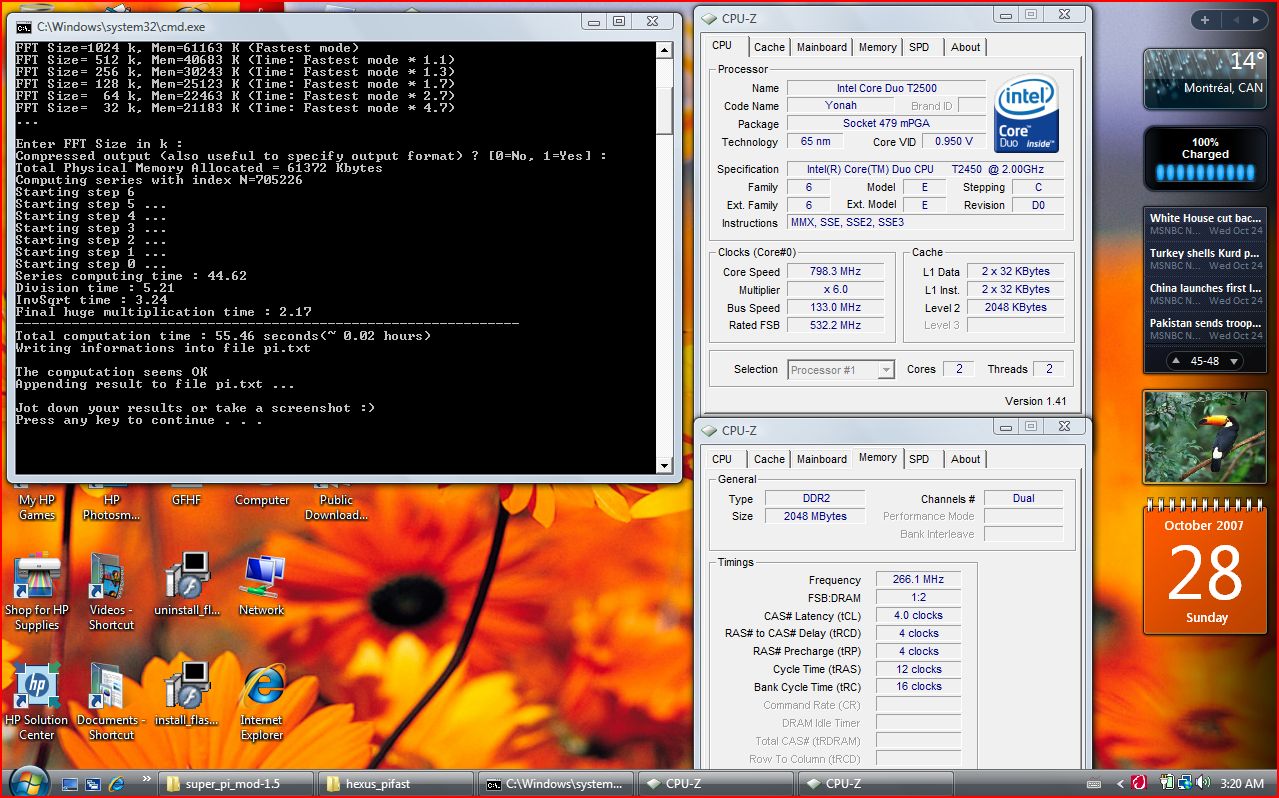
Task: Select the uninstall_flash desktop icon
Action: click(186, 585)
